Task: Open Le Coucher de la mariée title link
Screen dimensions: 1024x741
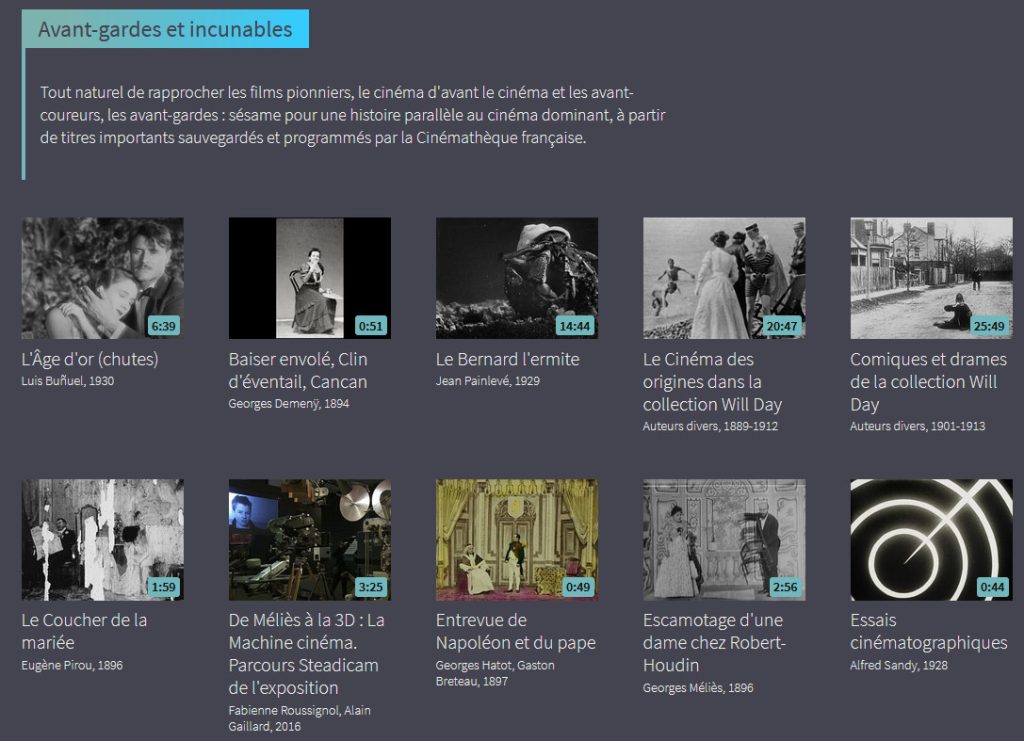Action: (x=84, y=631)
